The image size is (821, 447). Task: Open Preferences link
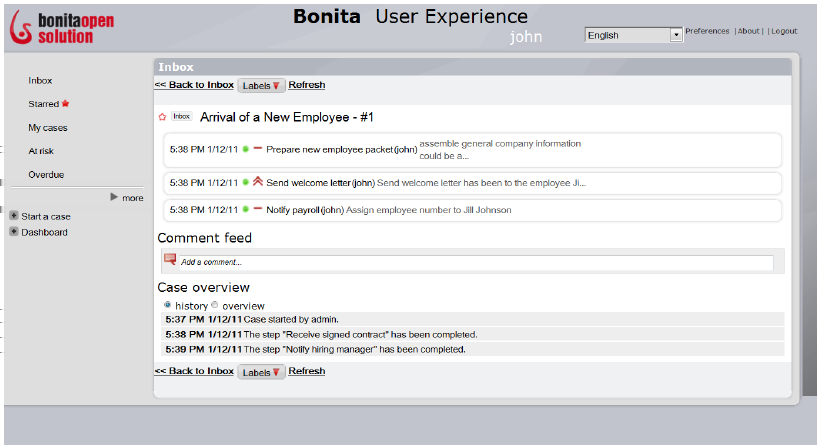coord(707,31)
